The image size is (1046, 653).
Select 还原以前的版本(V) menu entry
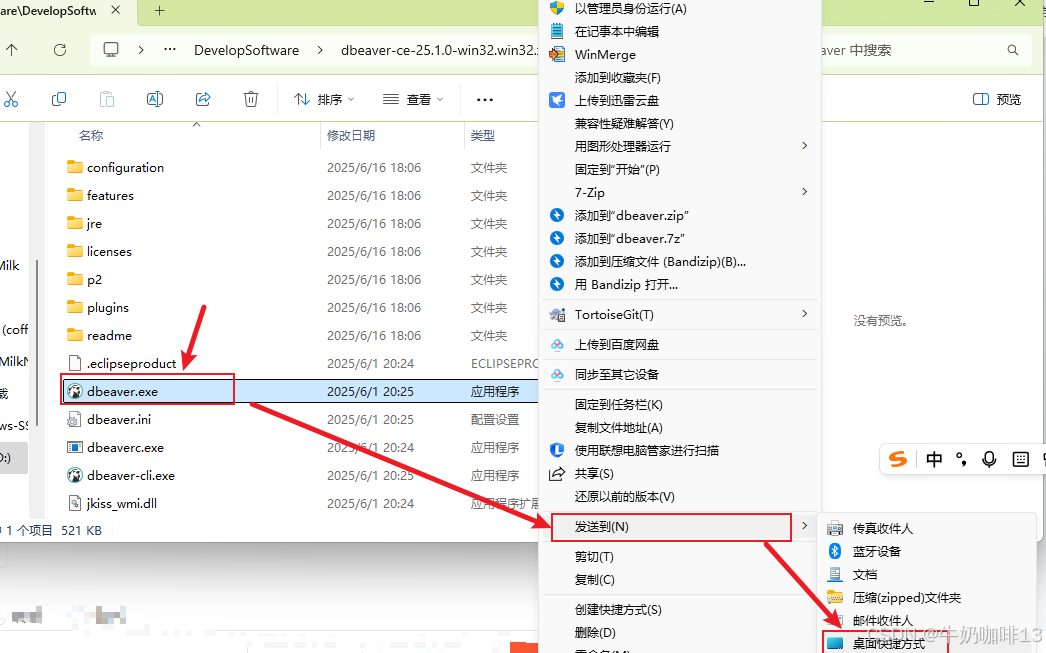[679, 496]
